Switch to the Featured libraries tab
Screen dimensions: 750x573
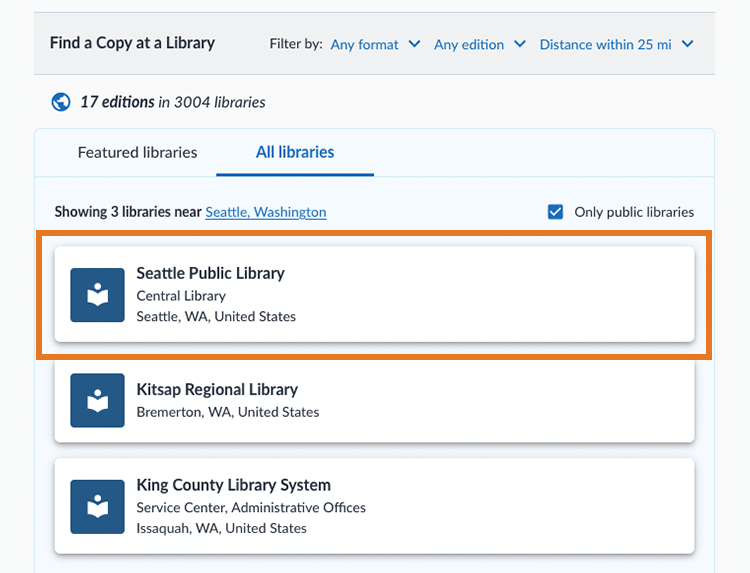pos(137,153)
